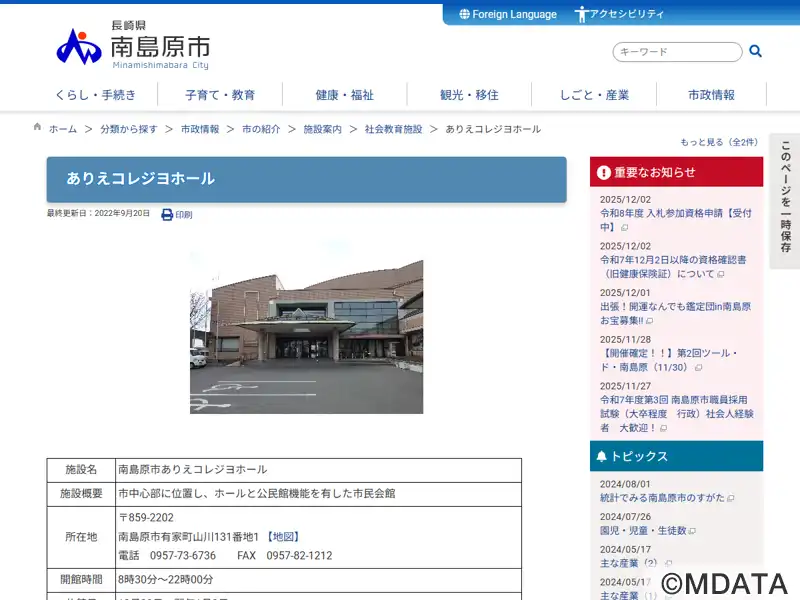Expand the しごと・産業 navigation menu
The height and width of the screenshot is (600, 800).
point(594,95)
